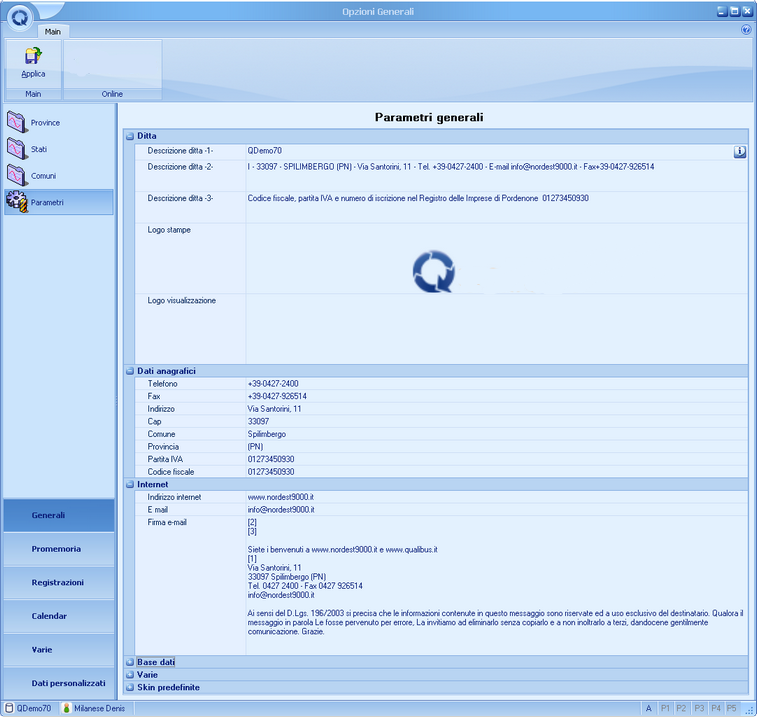Viewport: 757px width, 717px height.
Task: Click the Applica save icon
Action: click(33, 56)
